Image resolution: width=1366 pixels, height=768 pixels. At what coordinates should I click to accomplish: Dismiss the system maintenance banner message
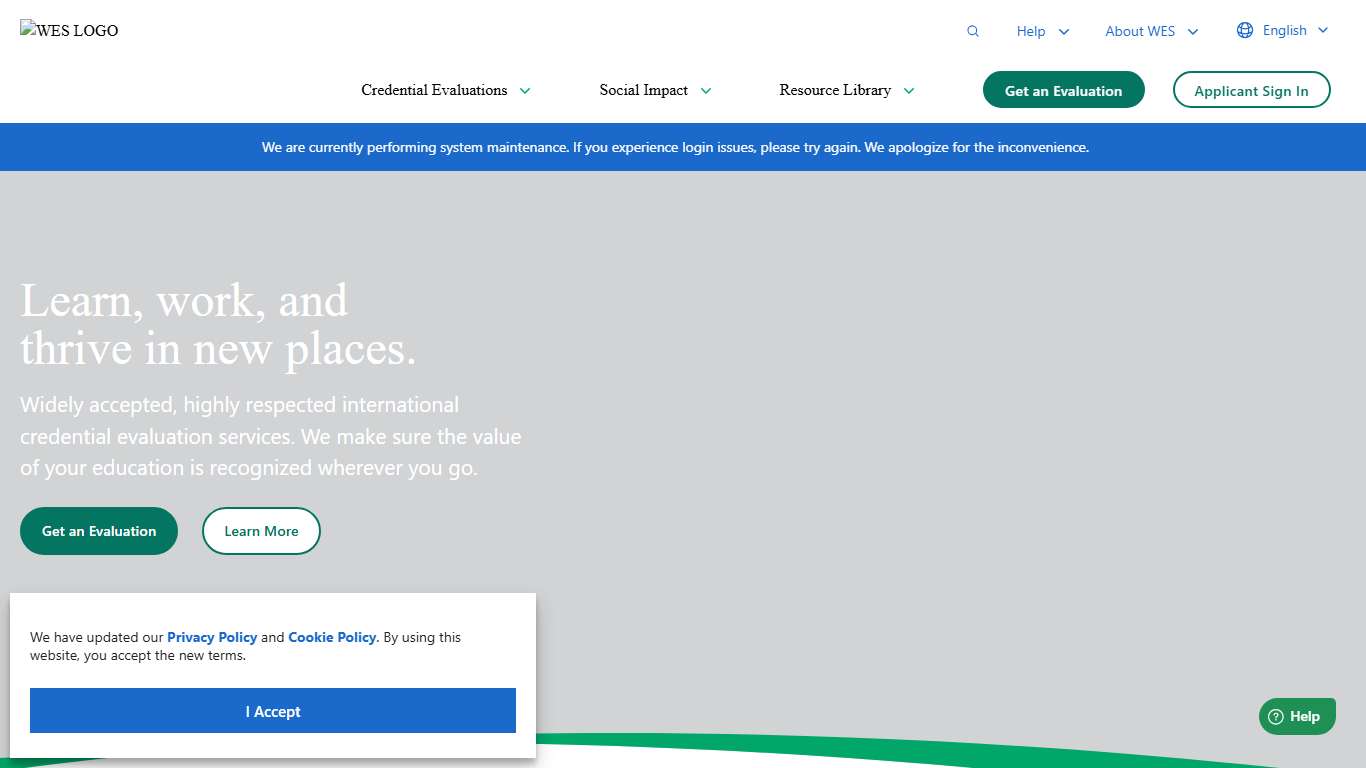click(675, 147)
